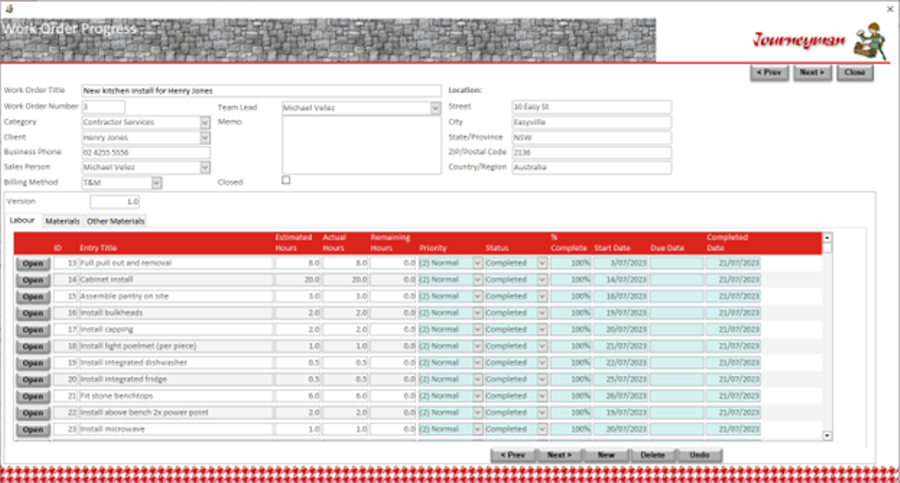Click the Delete button
Image resolution: width=900 pixels, height=483 pixels.
[653, 455]
